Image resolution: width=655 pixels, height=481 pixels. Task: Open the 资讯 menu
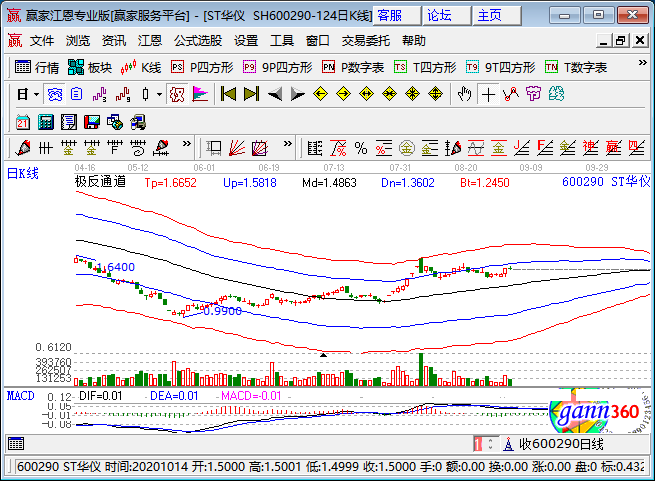pos(114,41)
